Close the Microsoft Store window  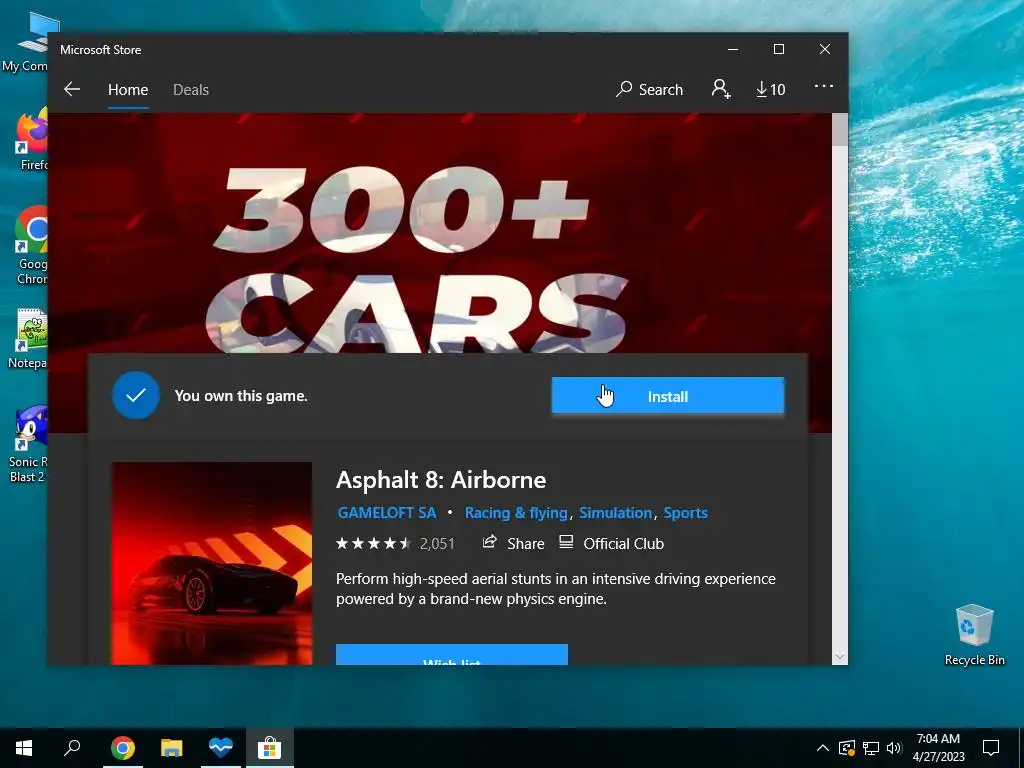(x=825, y=50)
